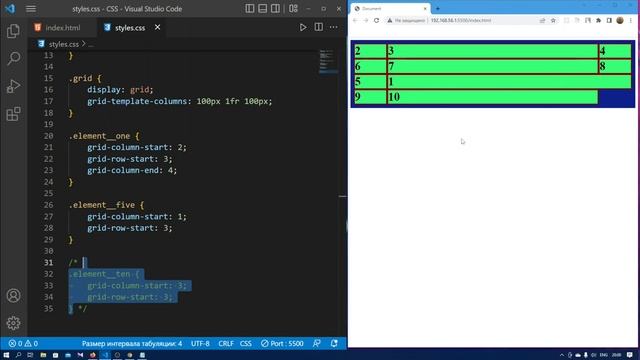Split the editor to the right
The width and height of the screenshot is (640, 360).
coord(319,27)
